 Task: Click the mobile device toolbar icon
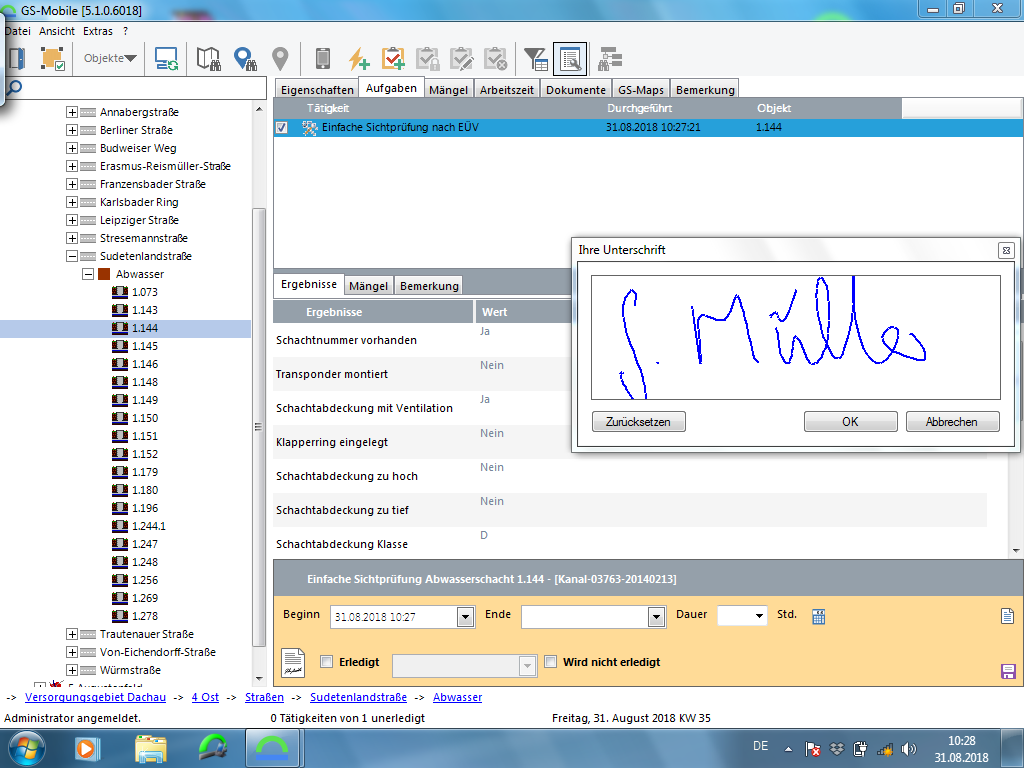(323, 59)
